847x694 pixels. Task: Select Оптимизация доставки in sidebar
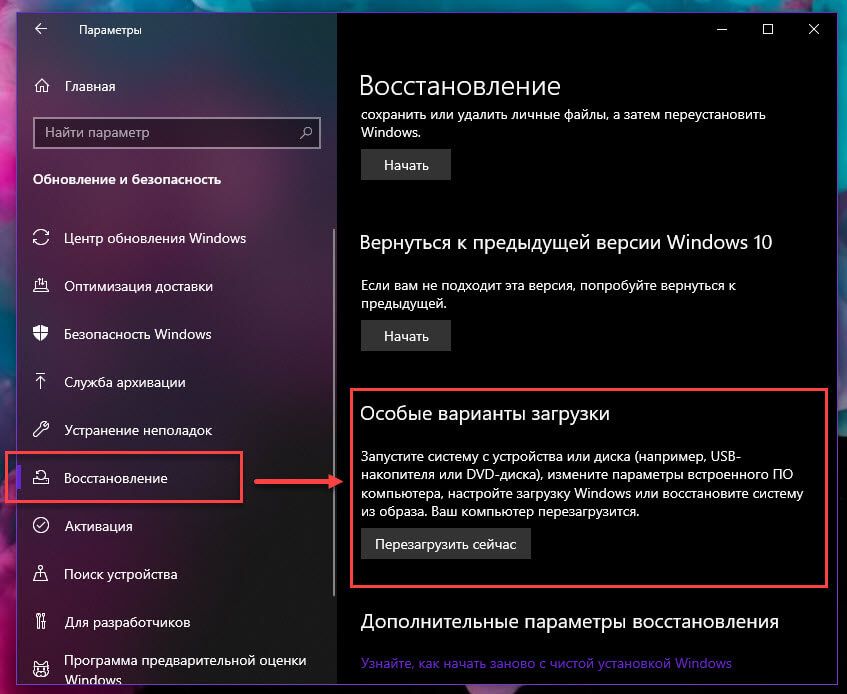click(x=138, y=286)
